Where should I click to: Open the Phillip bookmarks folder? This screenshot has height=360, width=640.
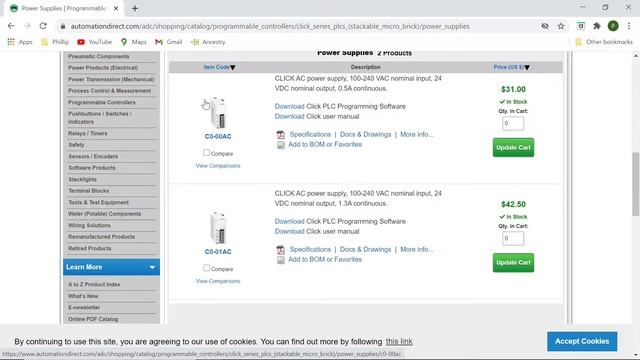coord(55,42)
